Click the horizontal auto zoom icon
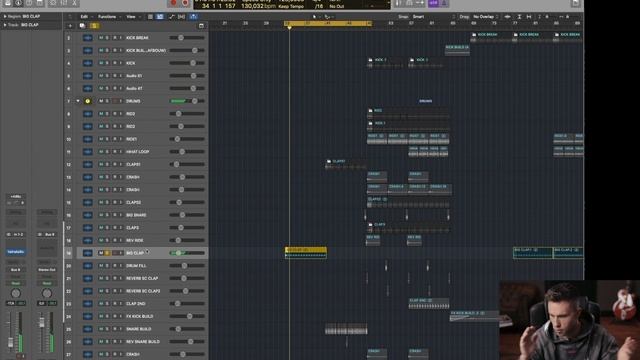This screenshot has width=640, height=360. [x=529, y=17]
